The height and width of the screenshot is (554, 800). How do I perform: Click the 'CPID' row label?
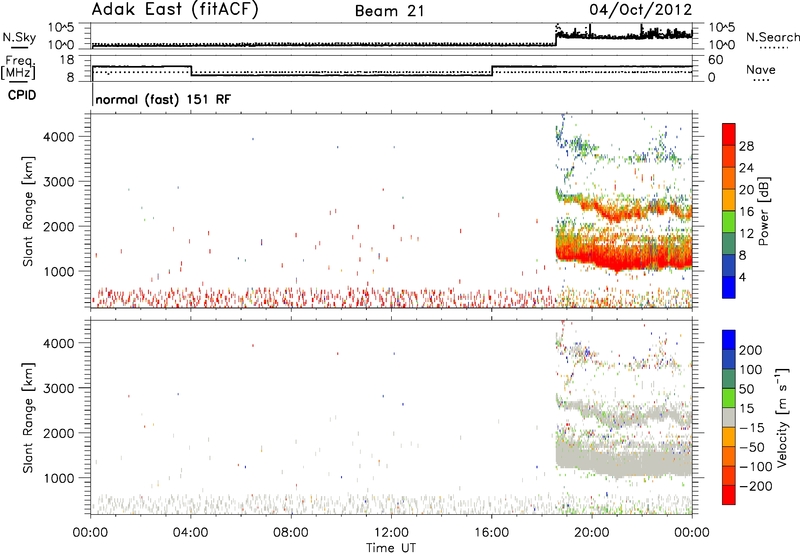click(22, 95)
